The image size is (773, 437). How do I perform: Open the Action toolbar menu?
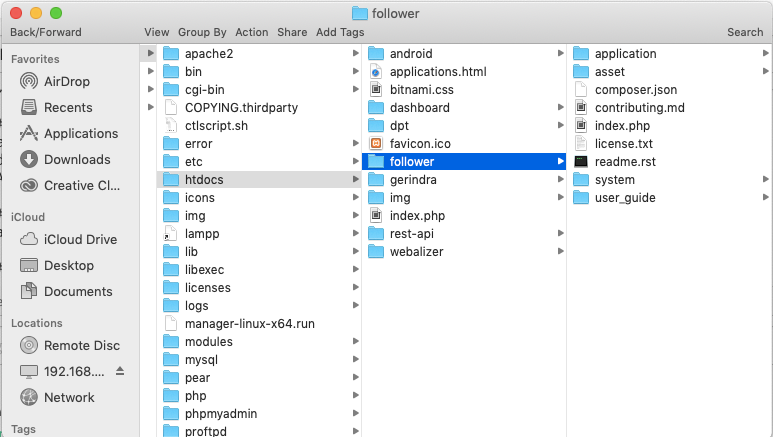[251, 32]
